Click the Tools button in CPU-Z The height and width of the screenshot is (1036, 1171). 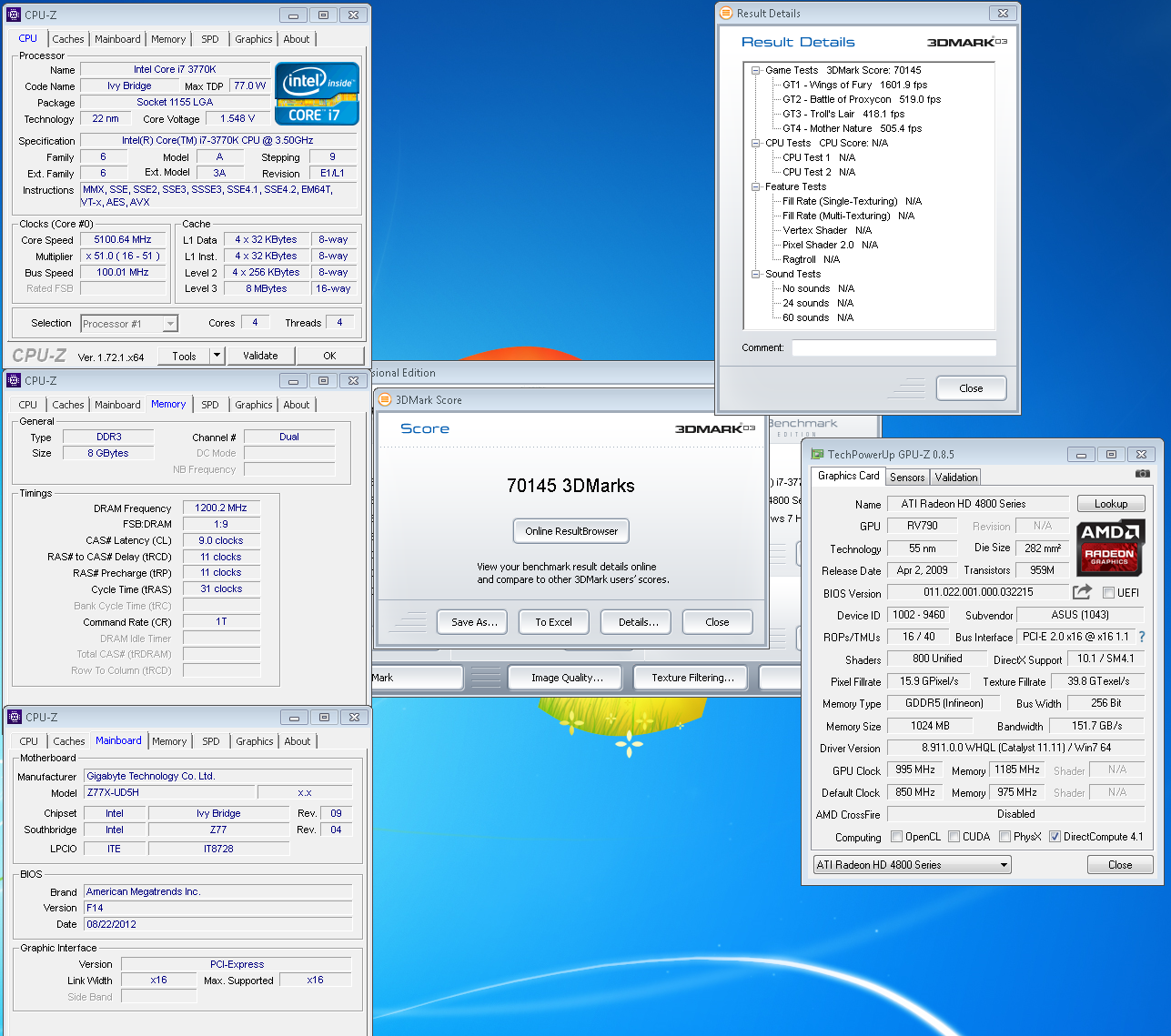pos(185,356)
